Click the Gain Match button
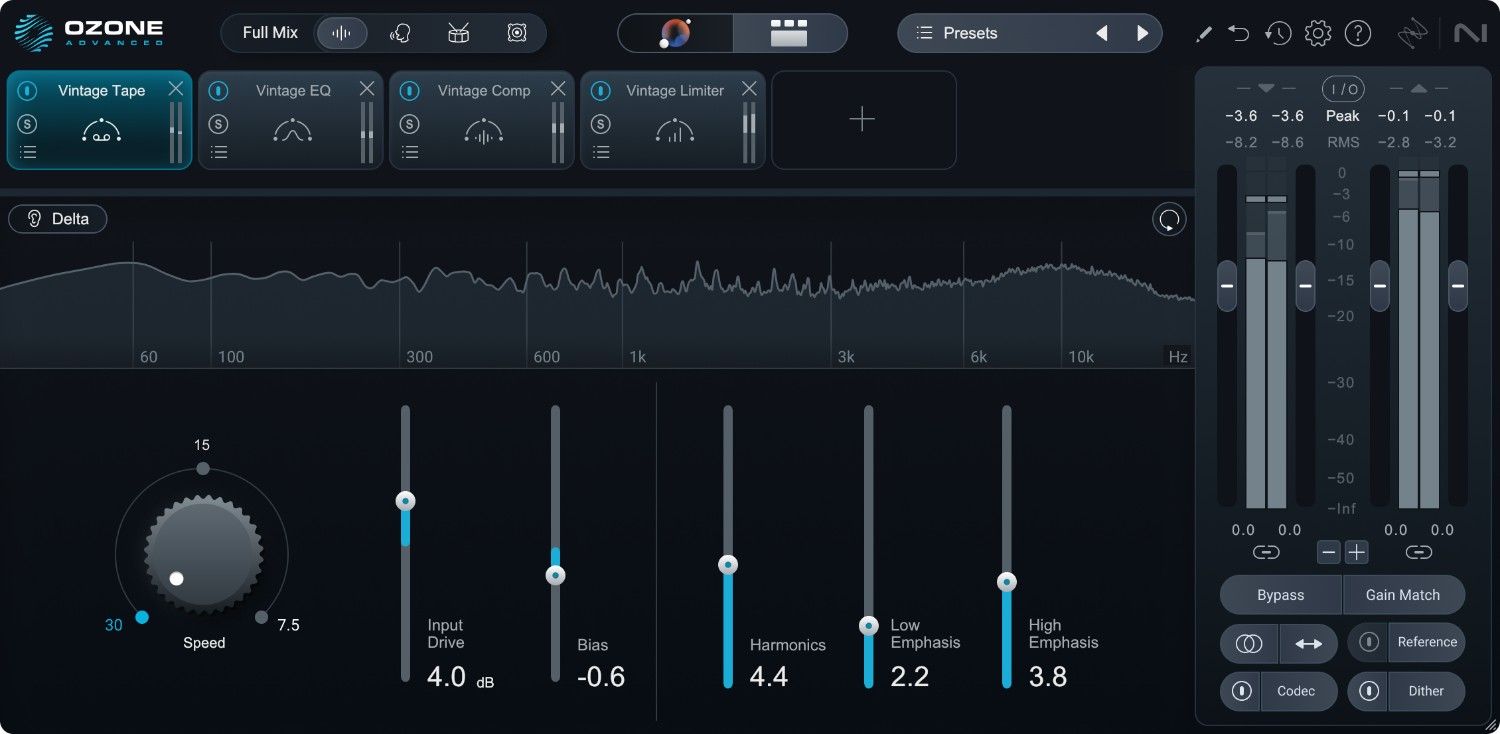Viewport: 1500px width, 734px height. coord(1402,595)
